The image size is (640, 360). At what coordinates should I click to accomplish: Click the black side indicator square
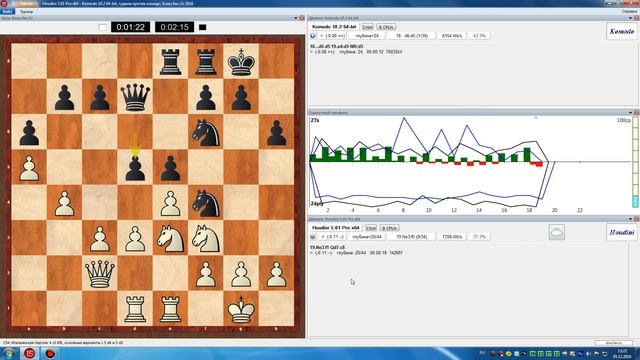(x=202, y=27)
